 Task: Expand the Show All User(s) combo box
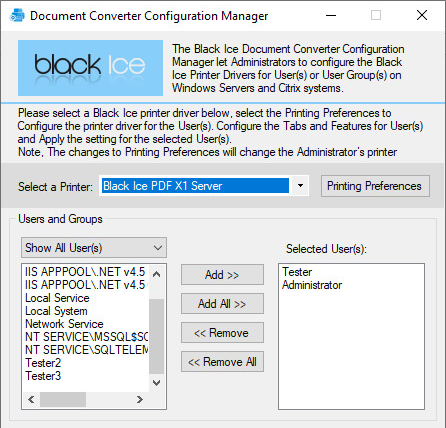coord(94,248)
